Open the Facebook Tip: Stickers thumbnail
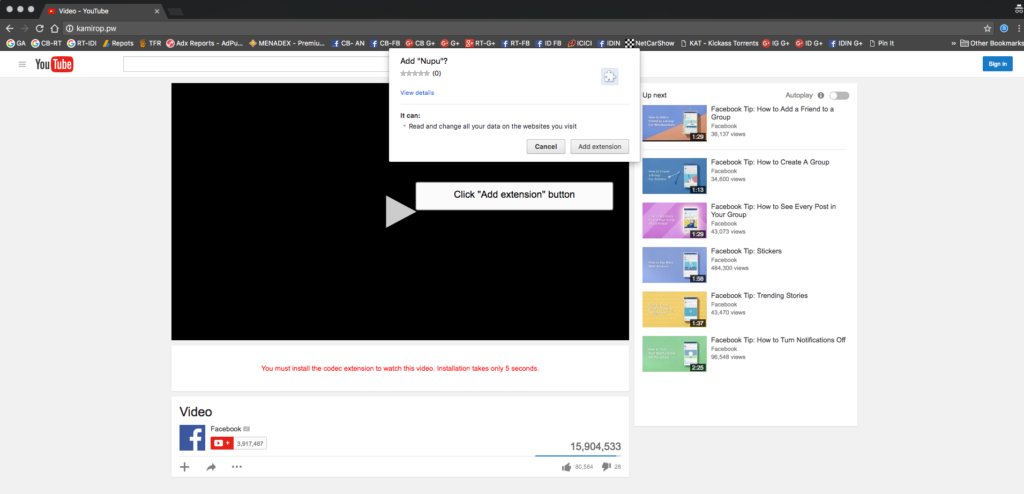 pyautogui.click(x=675, y=265)
